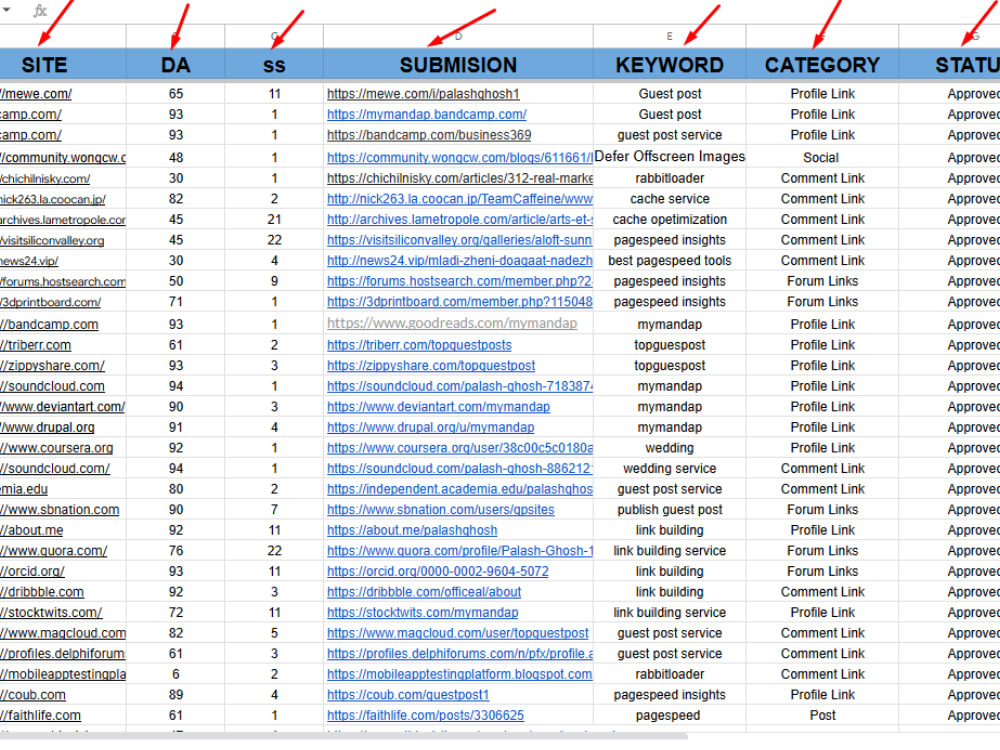This screenshot has height=750, width=1000.
Task: Click the fx formula bar icon
Action: [x=40, y=10]
